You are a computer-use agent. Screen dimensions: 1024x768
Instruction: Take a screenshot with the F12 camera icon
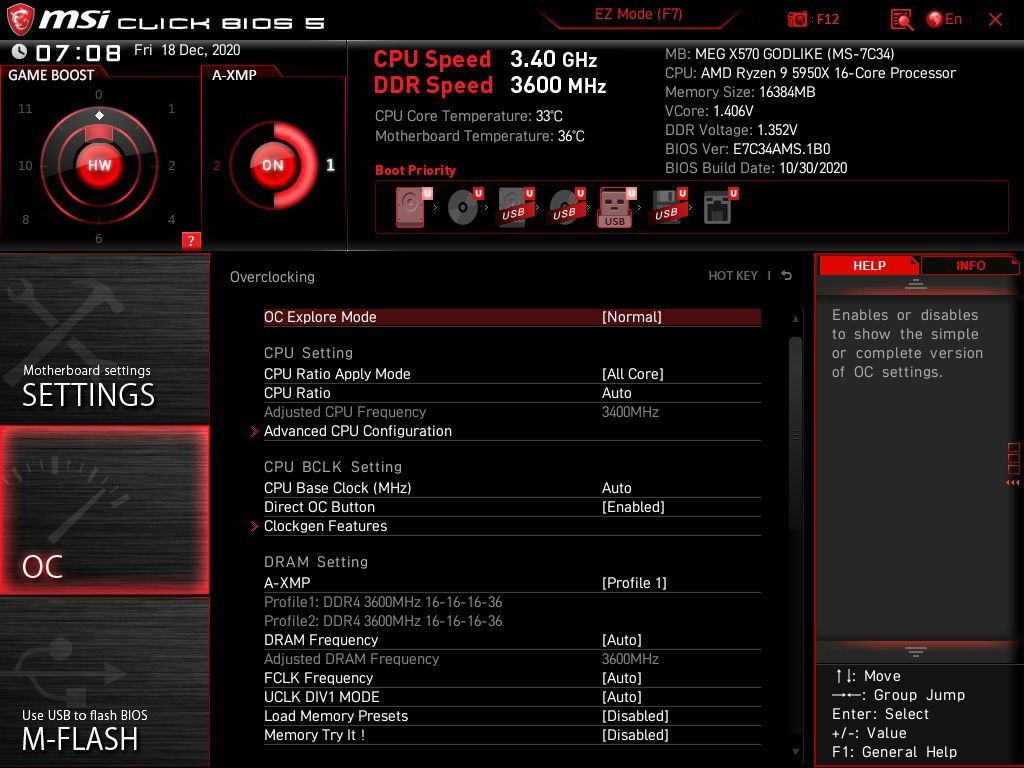[797, 20]
